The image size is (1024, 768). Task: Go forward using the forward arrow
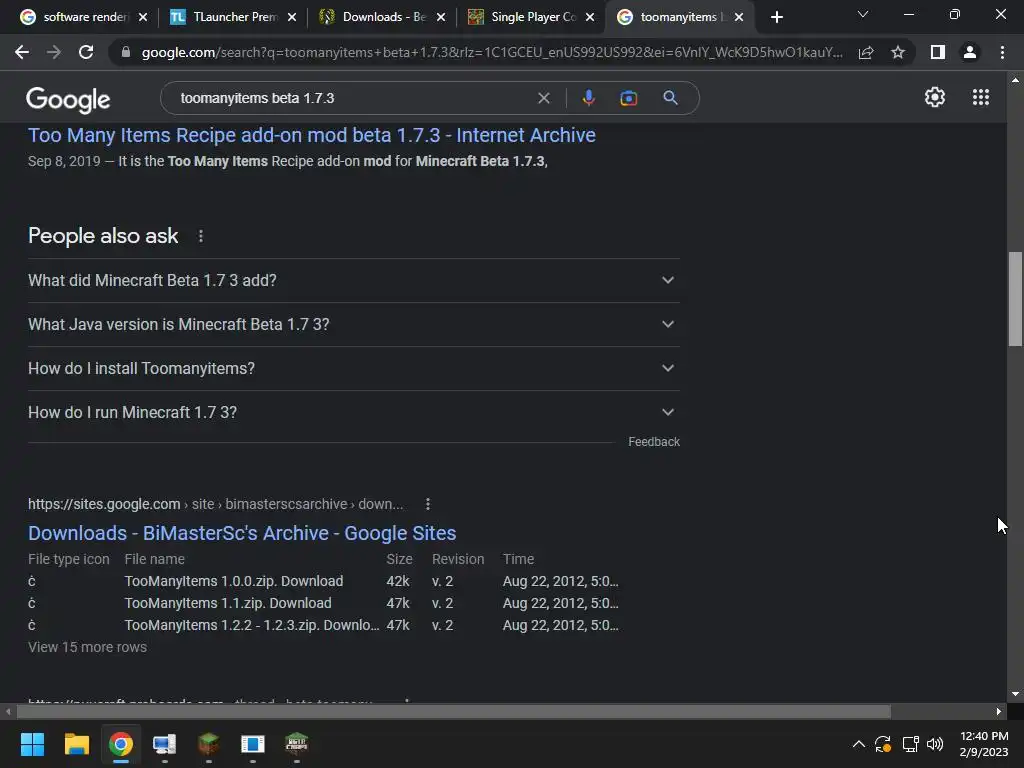54,52
